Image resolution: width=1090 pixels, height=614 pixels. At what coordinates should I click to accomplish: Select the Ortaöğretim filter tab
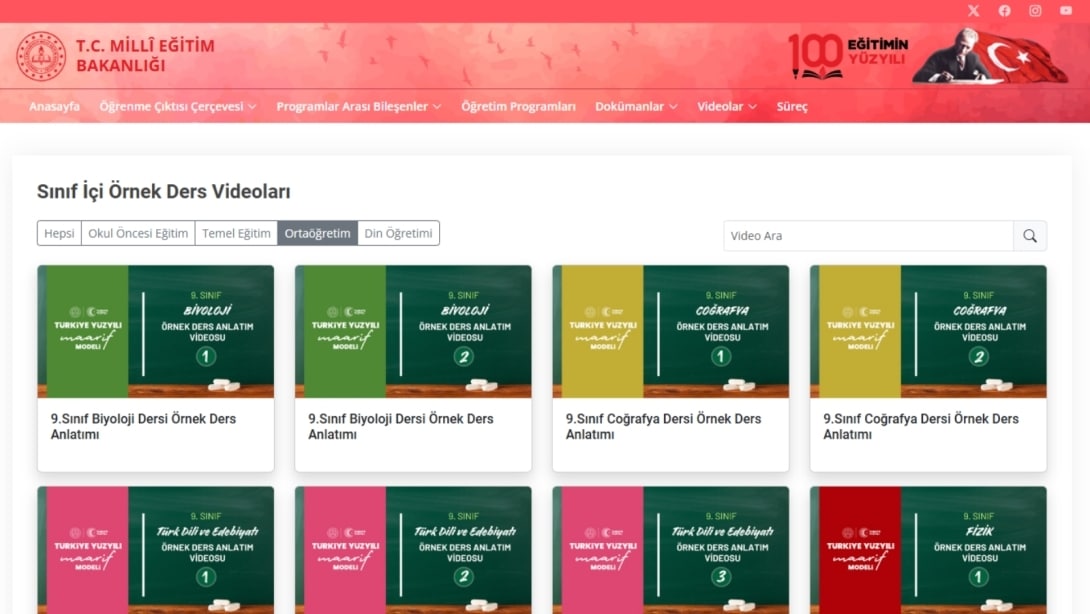318,233
